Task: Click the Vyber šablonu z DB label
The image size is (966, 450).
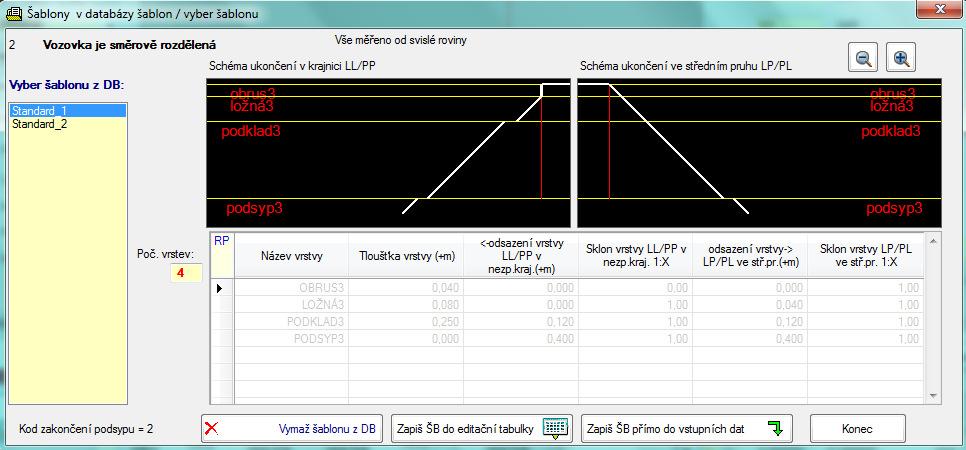Action: tap(67, 84)
